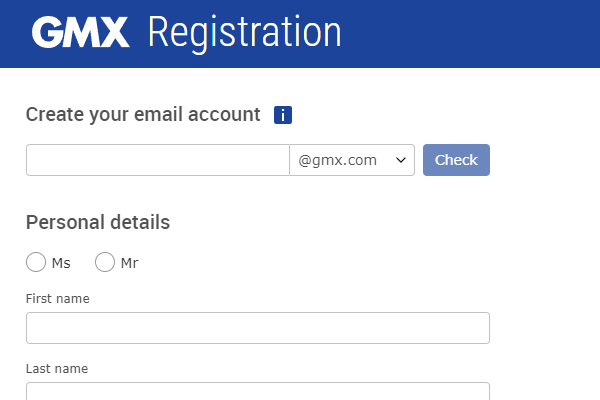
Task: Click the '@gmx.com' text in the domain selector
Action: (x=338, y=160)
